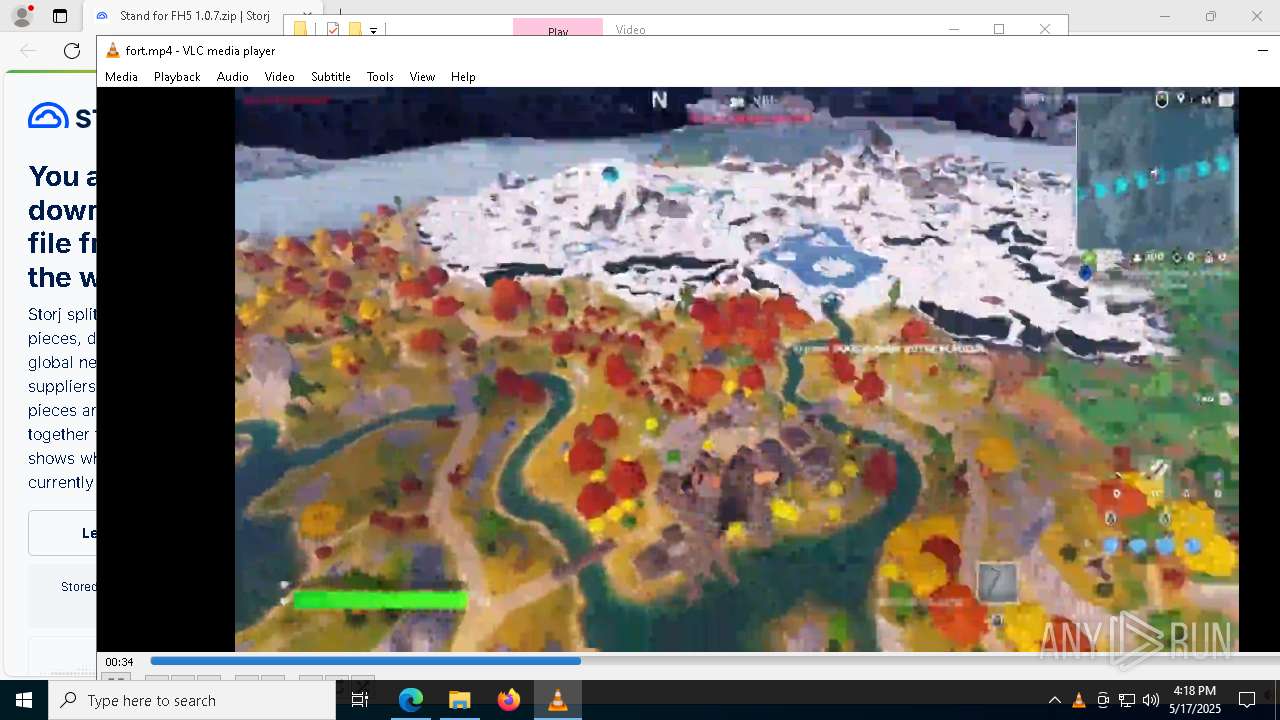Select the Video tab in File Explorer
This screenshot has height=720, width=1280.
pos(630,29)
